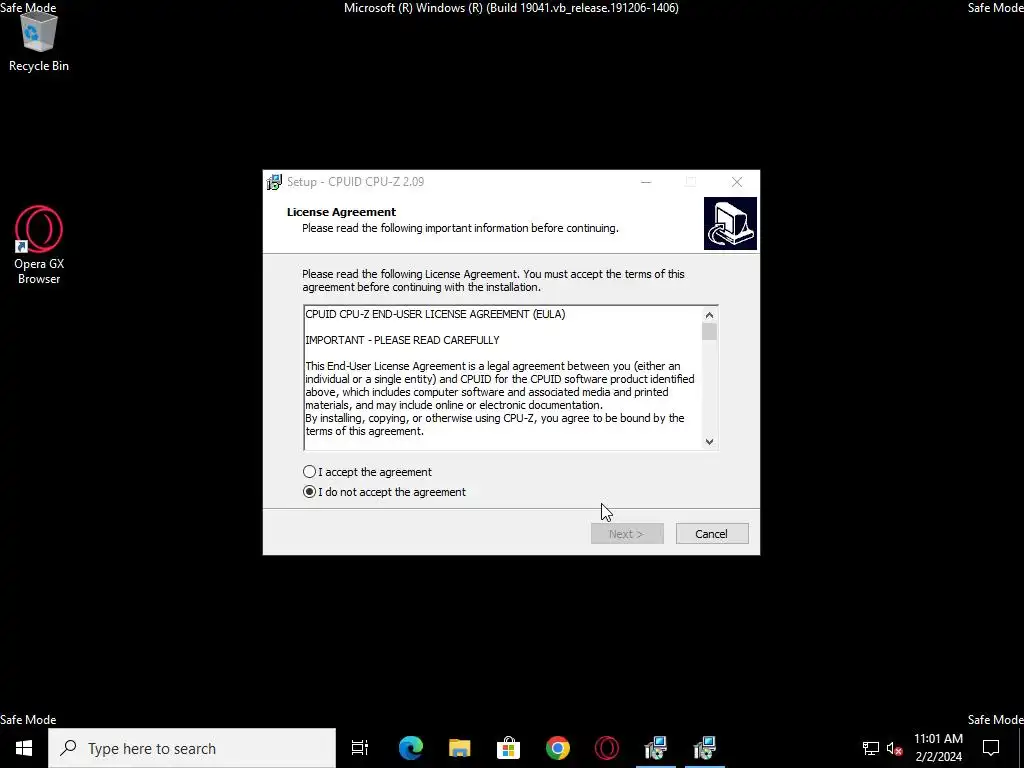Click the license text scroll up arrow

pyautogui.click(x=709, y=315)
